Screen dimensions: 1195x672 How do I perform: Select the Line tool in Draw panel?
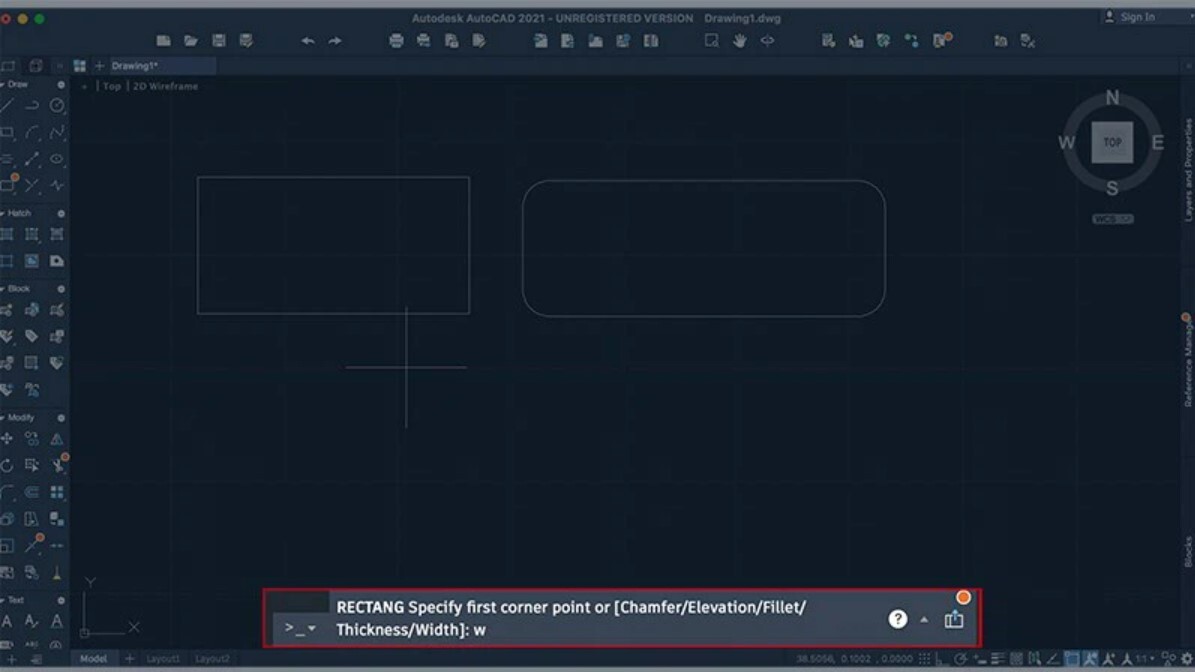pos(7,106)
